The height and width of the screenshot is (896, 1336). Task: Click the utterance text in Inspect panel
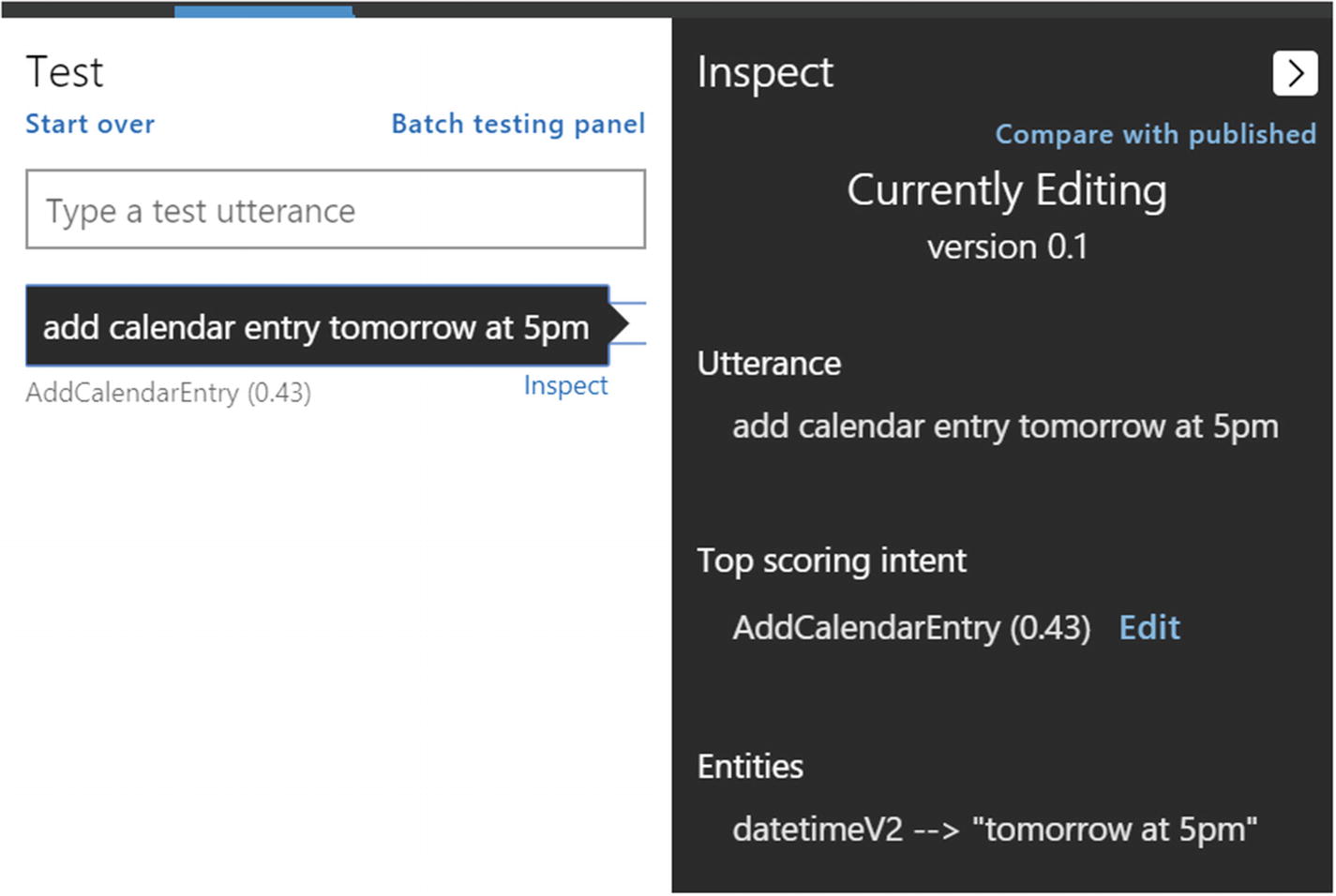pyautogui.click(x=1005, y=426)
